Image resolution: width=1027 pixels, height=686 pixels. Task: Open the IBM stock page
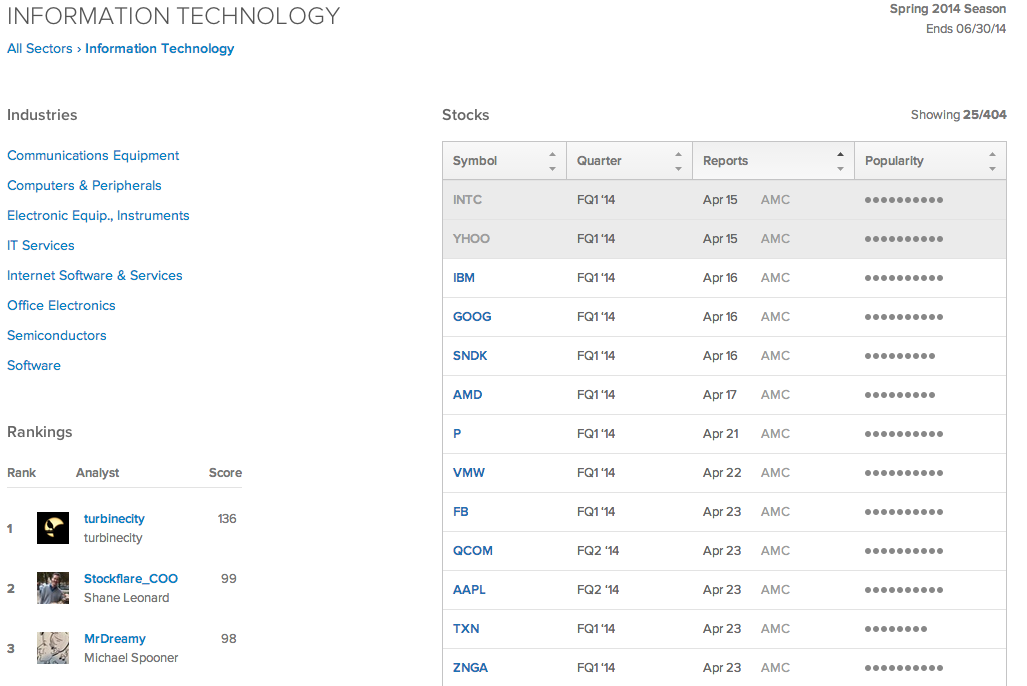click(x=464, y=278)
